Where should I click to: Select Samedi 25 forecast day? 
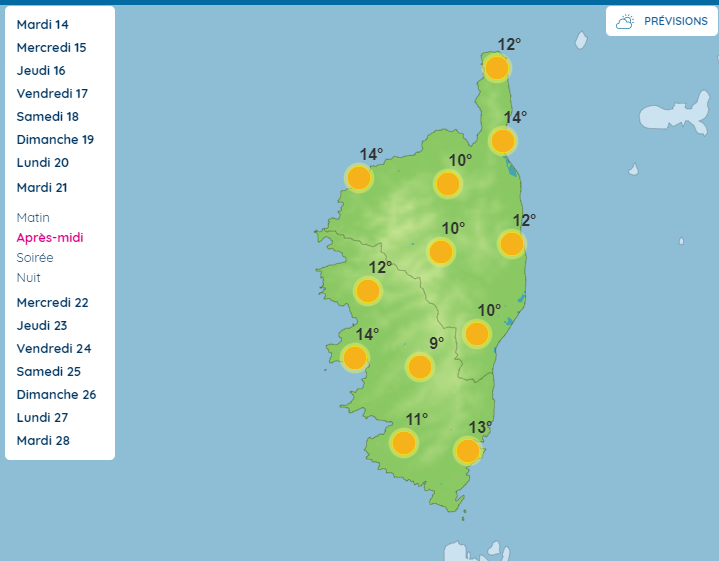[49, 371]
